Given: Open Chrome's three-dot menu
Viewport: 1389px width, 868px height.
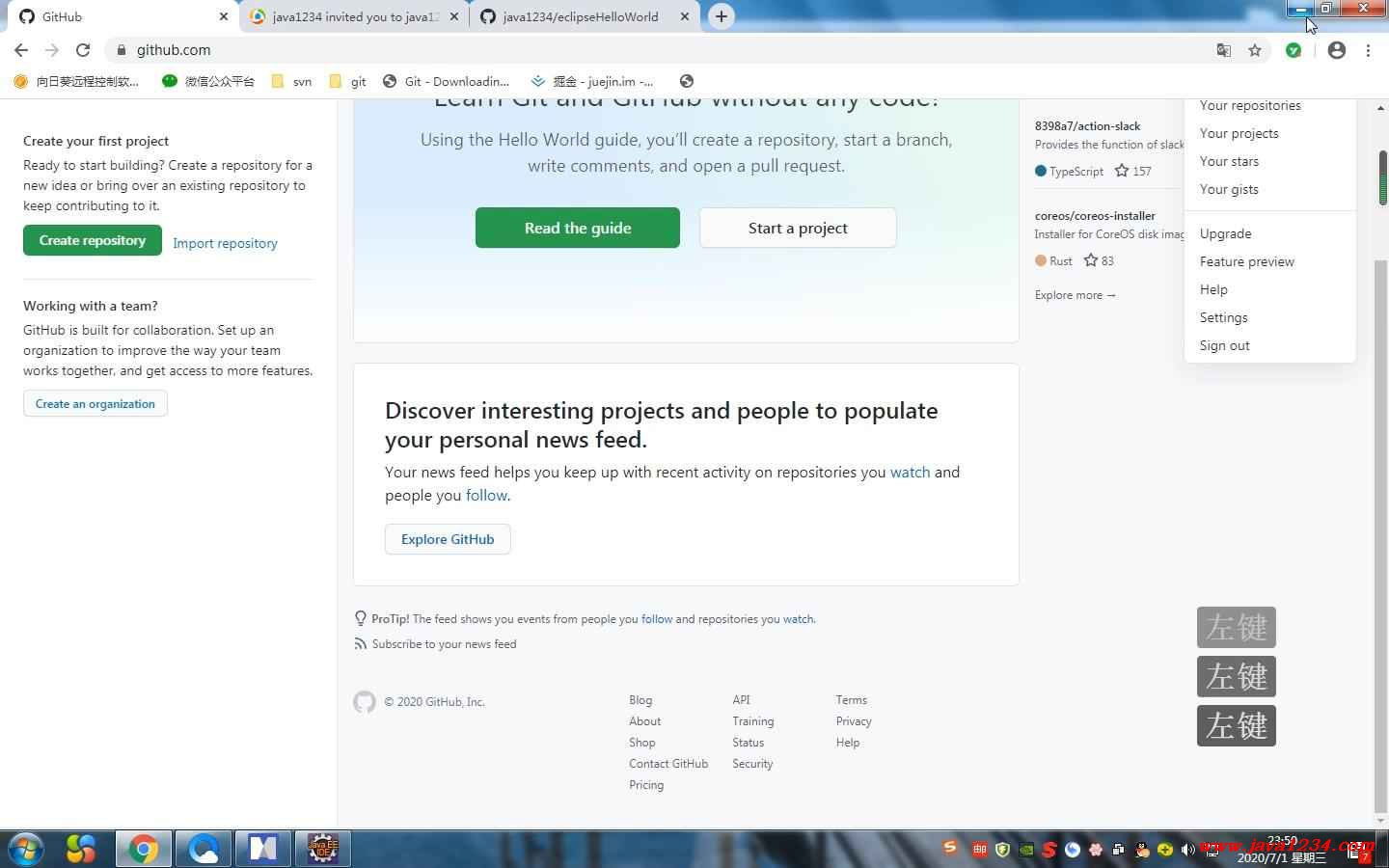Looking at the screenshot, I should coord(1368,50).
